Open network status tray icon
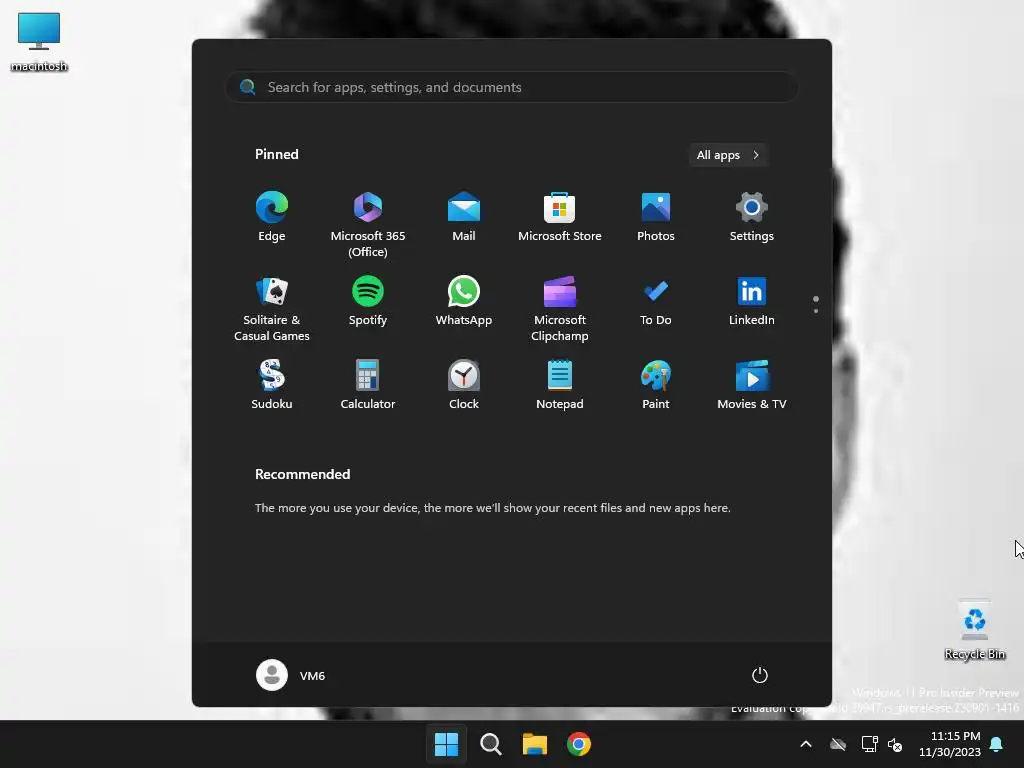1024x768 pixels. (x=869, y=744)
